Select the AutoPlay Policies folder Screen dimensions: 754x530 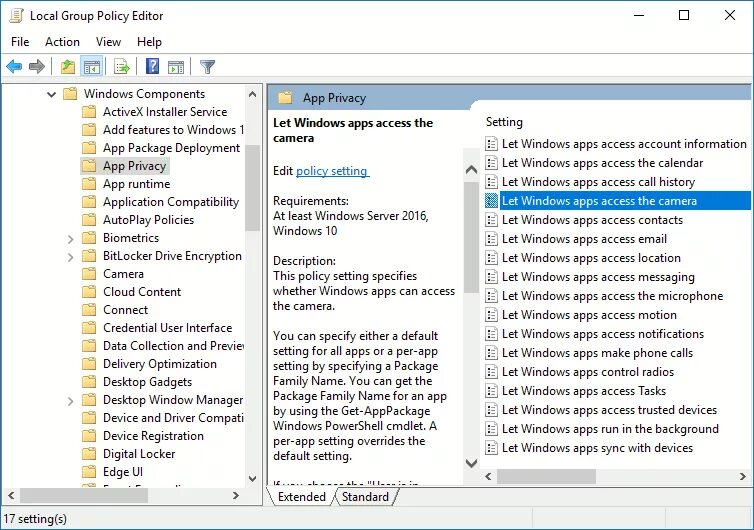[x=148, y=220]
